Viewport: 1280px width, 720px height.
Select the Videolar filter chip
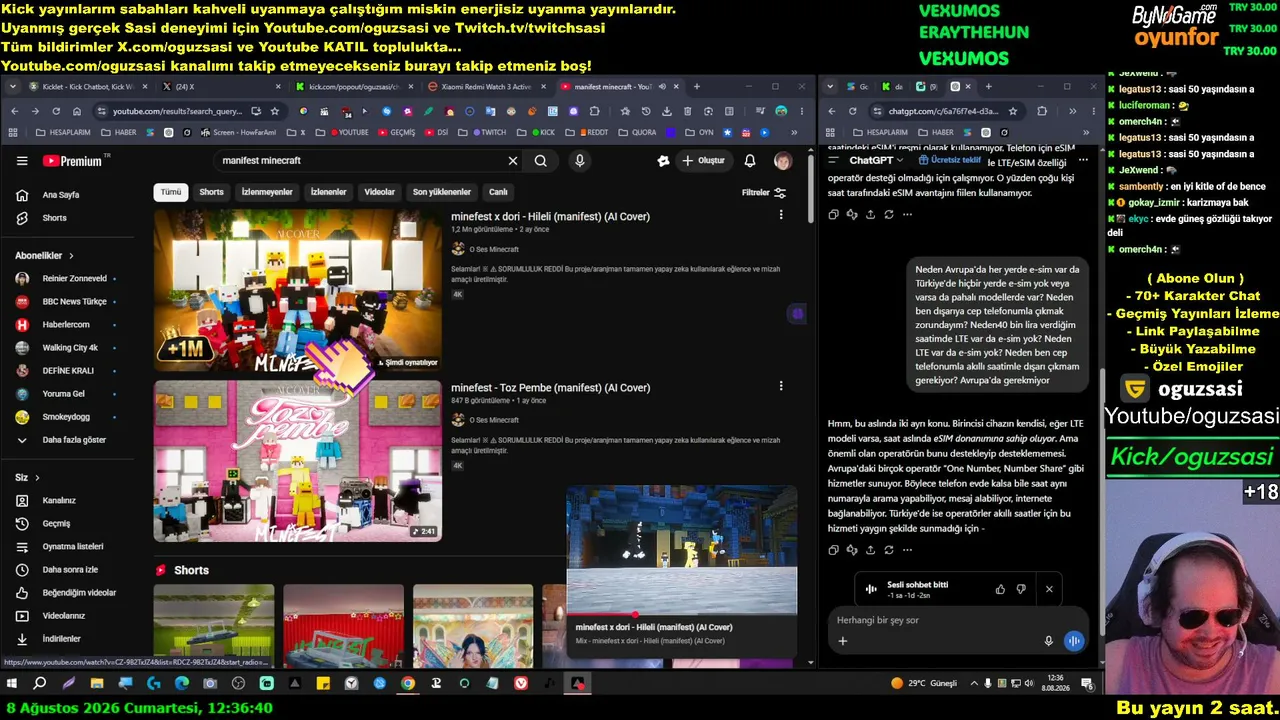point(380,192)
